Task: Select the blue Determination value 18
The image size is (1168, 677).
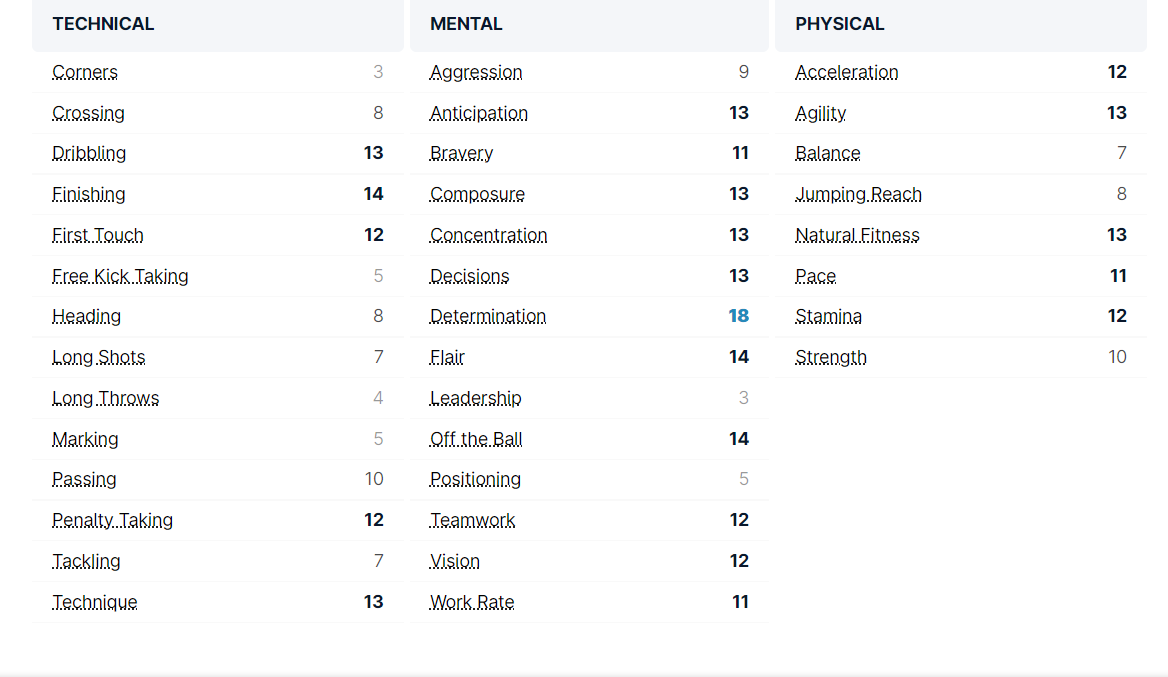Action: click(738, 316)
